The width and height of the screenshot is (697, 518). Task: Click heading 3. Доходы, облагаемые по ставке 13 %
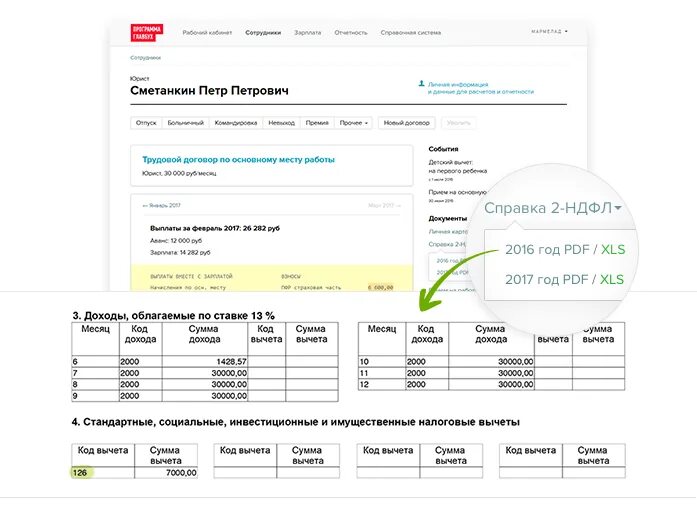(x=173, y=316)
